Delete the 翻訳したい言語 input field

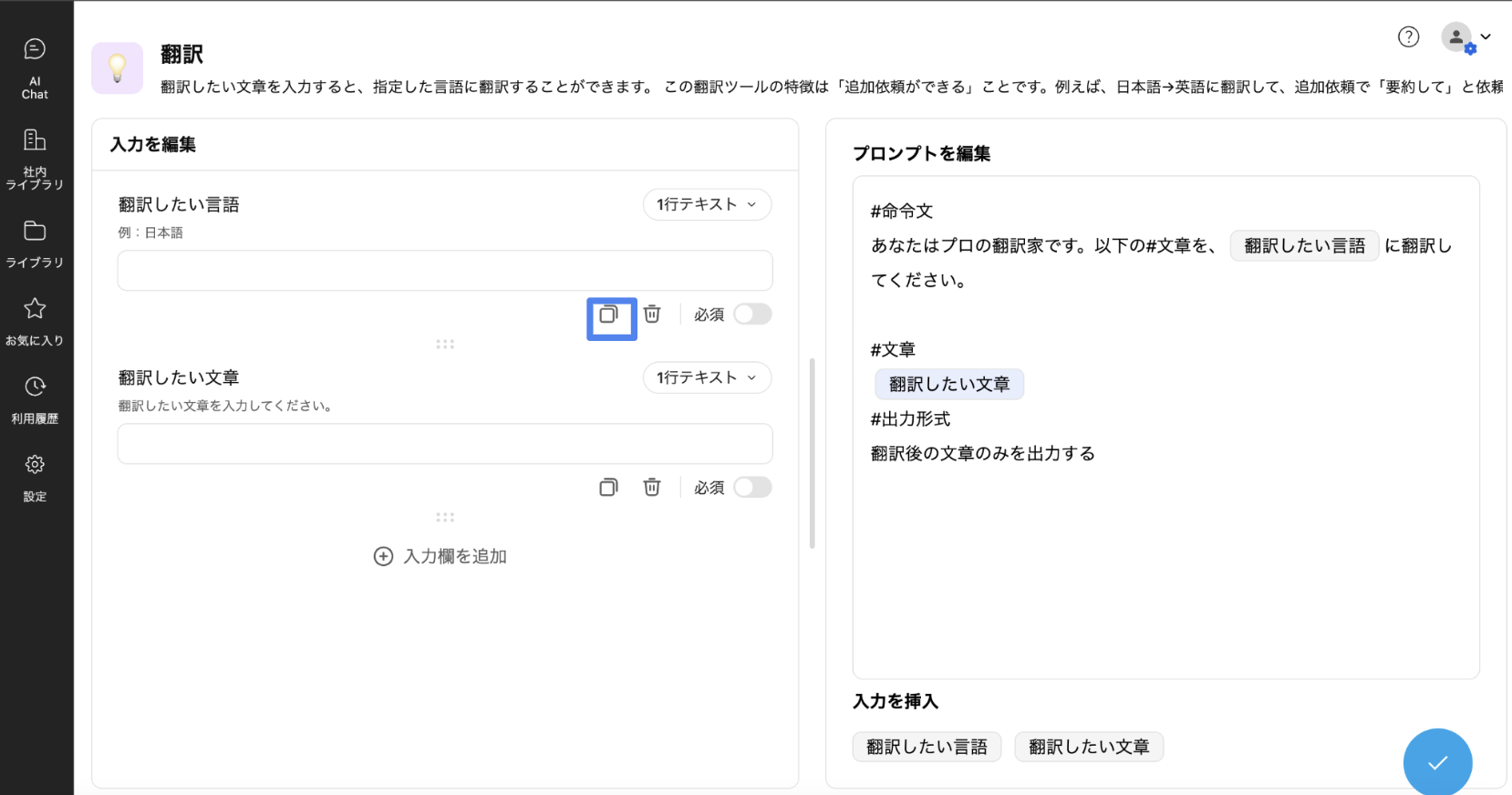[x=652, y=315]
